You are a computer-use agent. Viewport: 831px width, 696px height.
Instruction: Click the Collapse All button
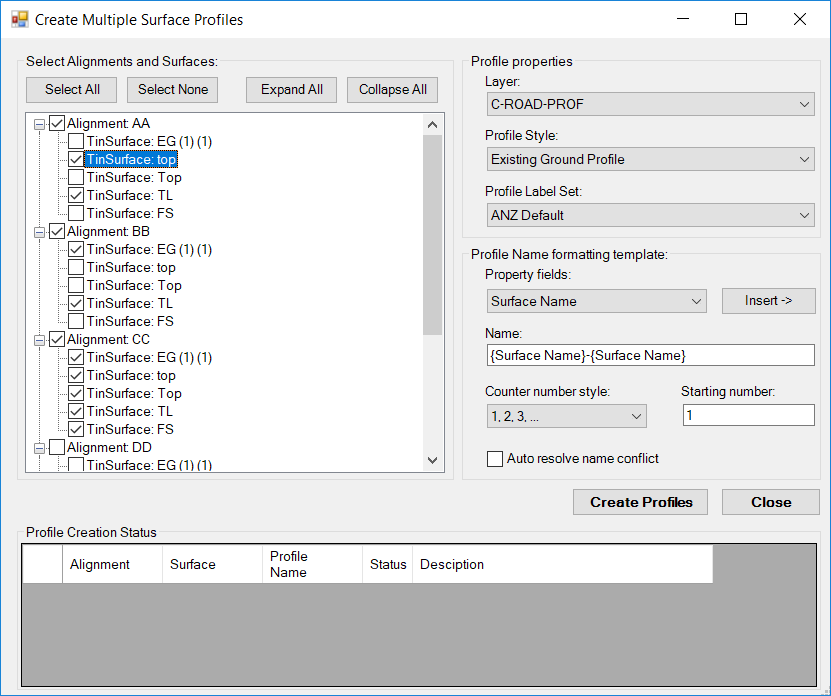393,90
